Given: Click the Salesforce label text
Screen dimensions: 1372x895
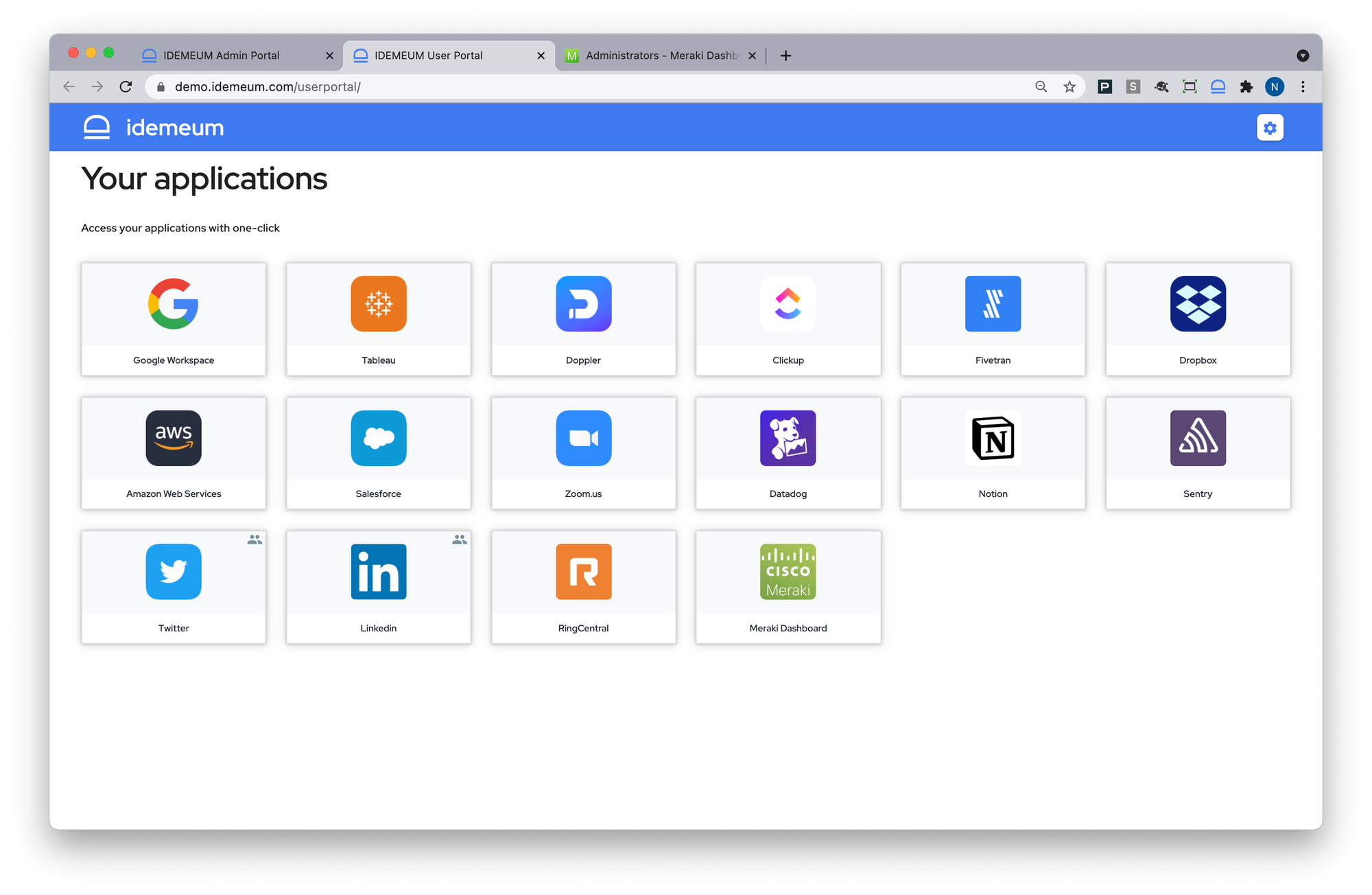Looking at the screenshot, I should click(379, 493).
